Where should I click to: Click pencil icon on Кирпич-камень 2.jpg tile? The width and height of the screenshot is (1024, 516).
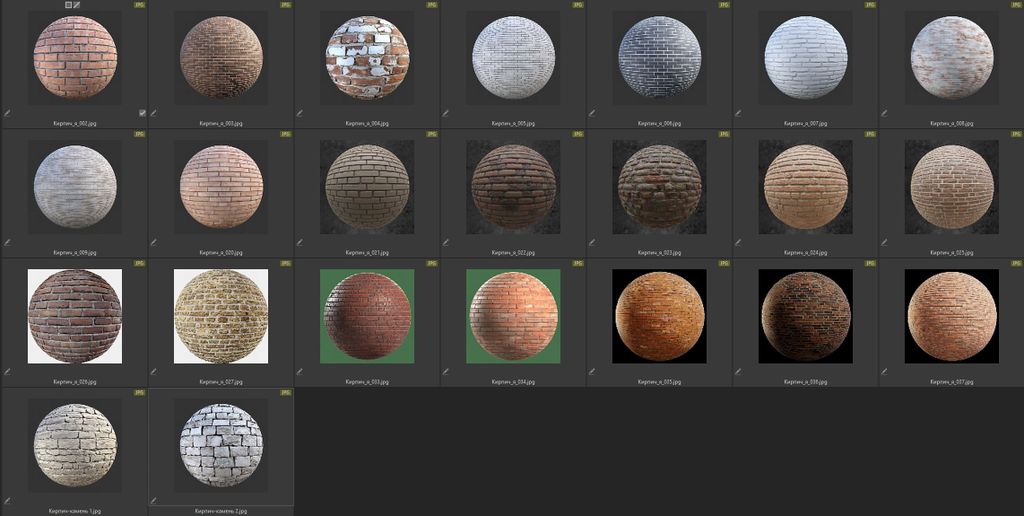[x=153, y=500]
